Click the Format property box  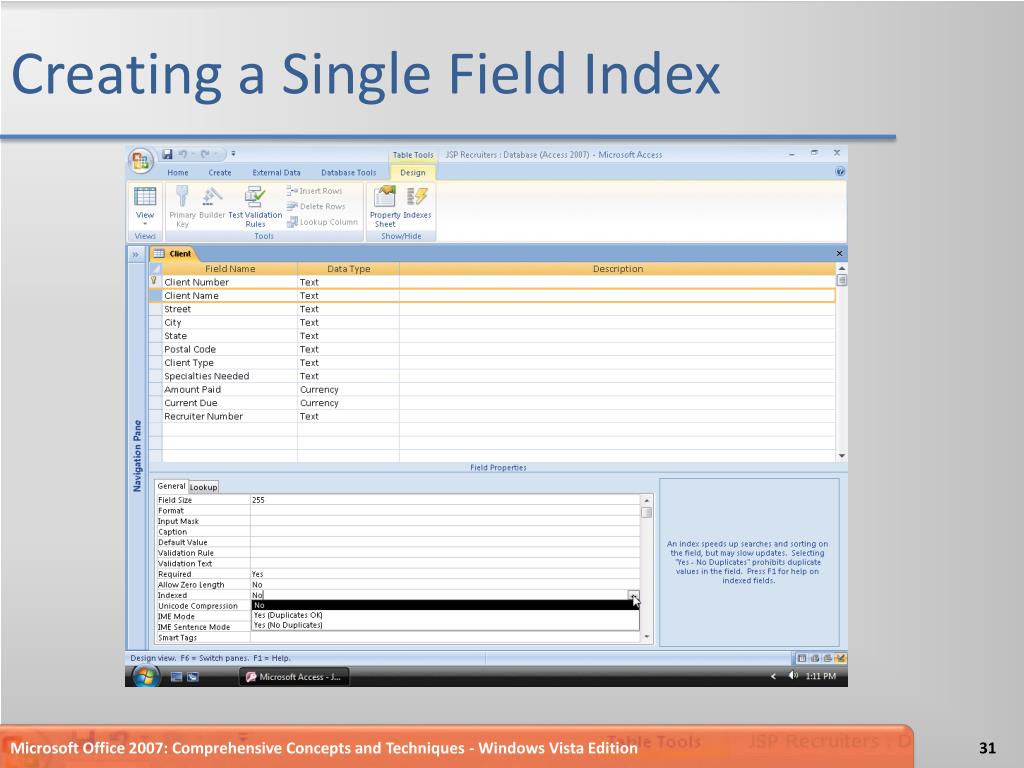(x=445, y=511)
